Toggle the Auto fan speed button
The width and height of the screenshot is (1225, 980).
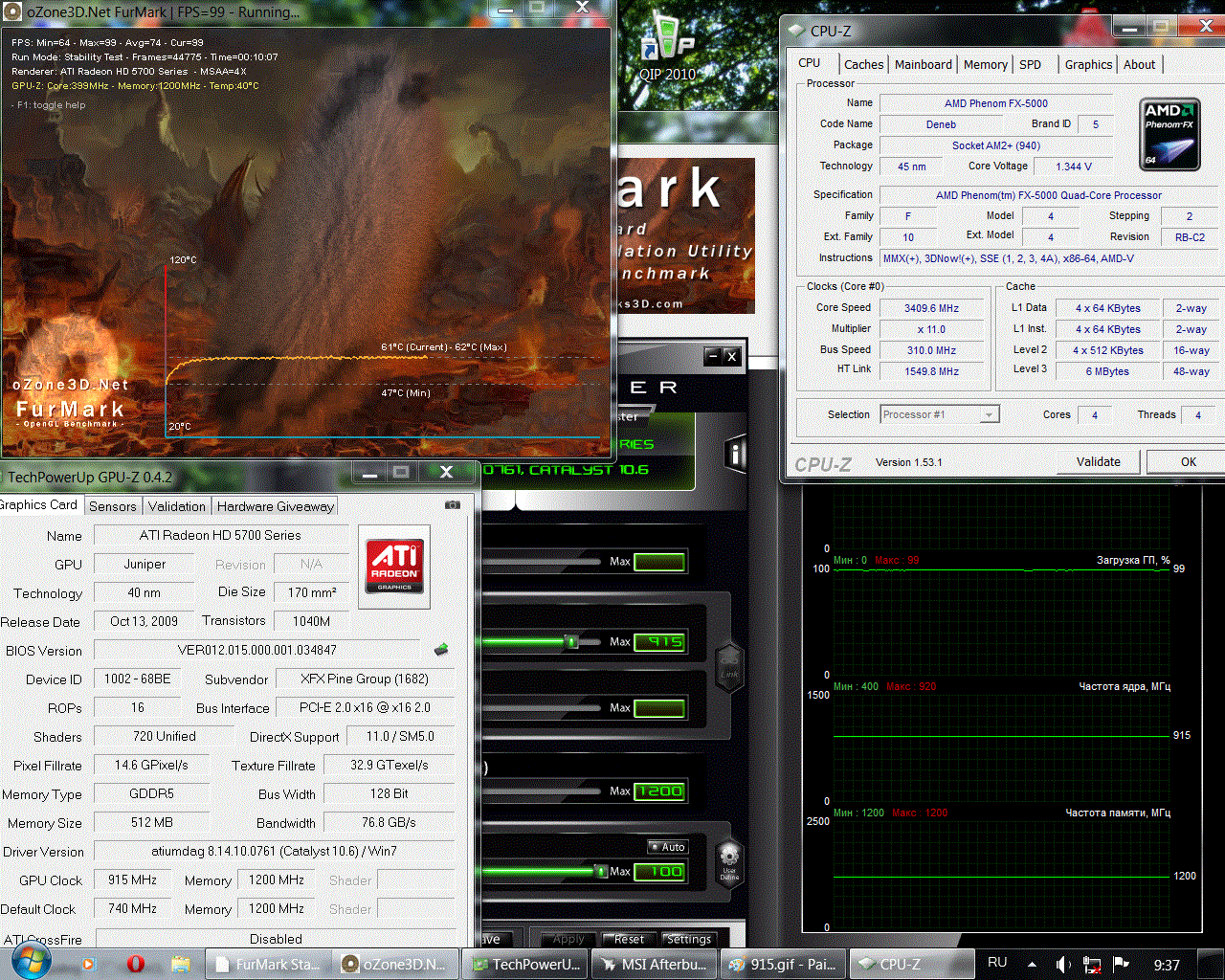(667, 847)
